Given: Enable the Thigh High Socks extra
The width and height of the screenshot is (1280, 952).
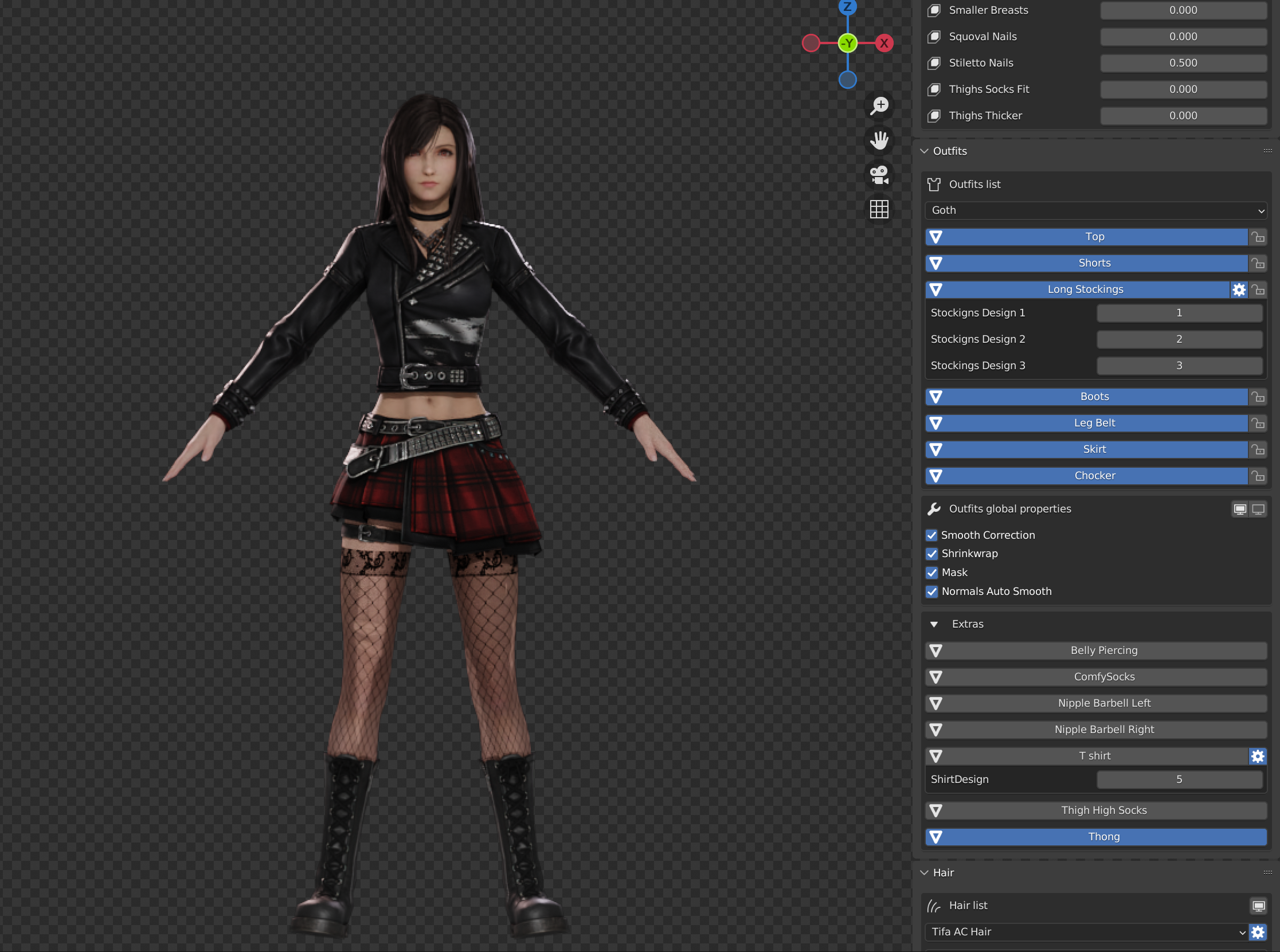Looking at the screenshot, I should point(1095,811).
